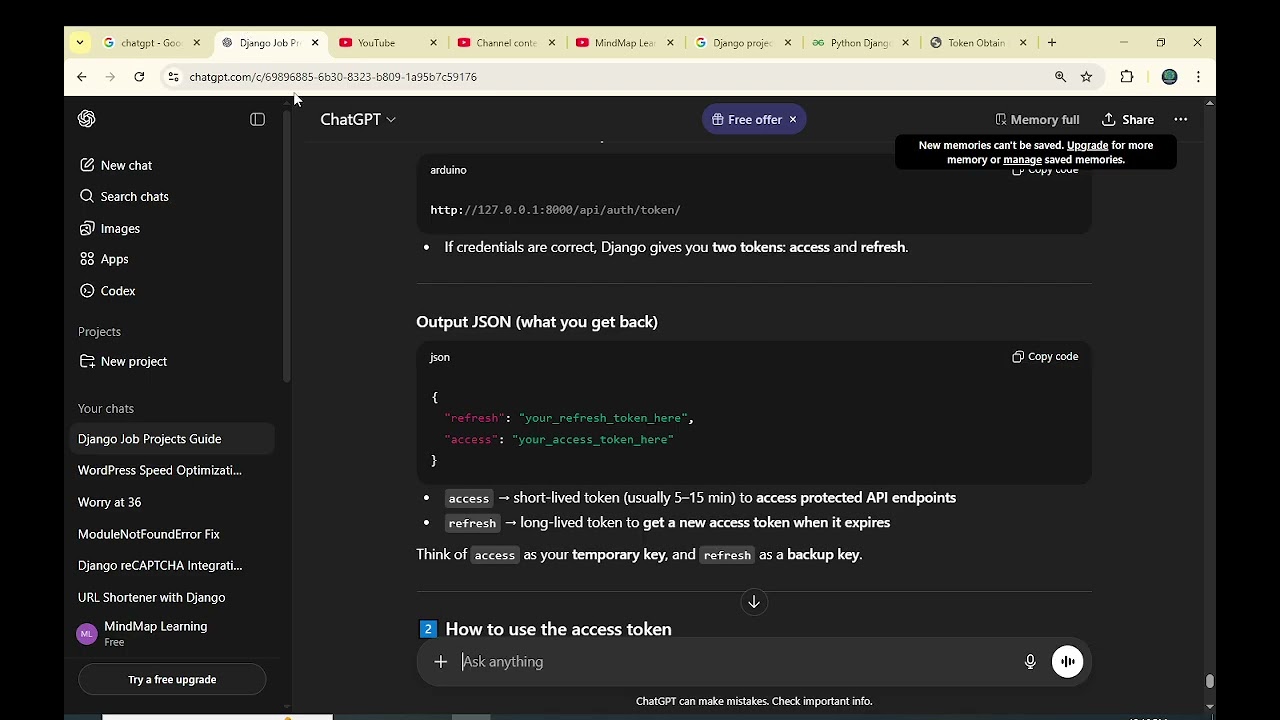Click the manage link in memory notice
Screen dimensions: 1280x720
tap(1022, 159)
